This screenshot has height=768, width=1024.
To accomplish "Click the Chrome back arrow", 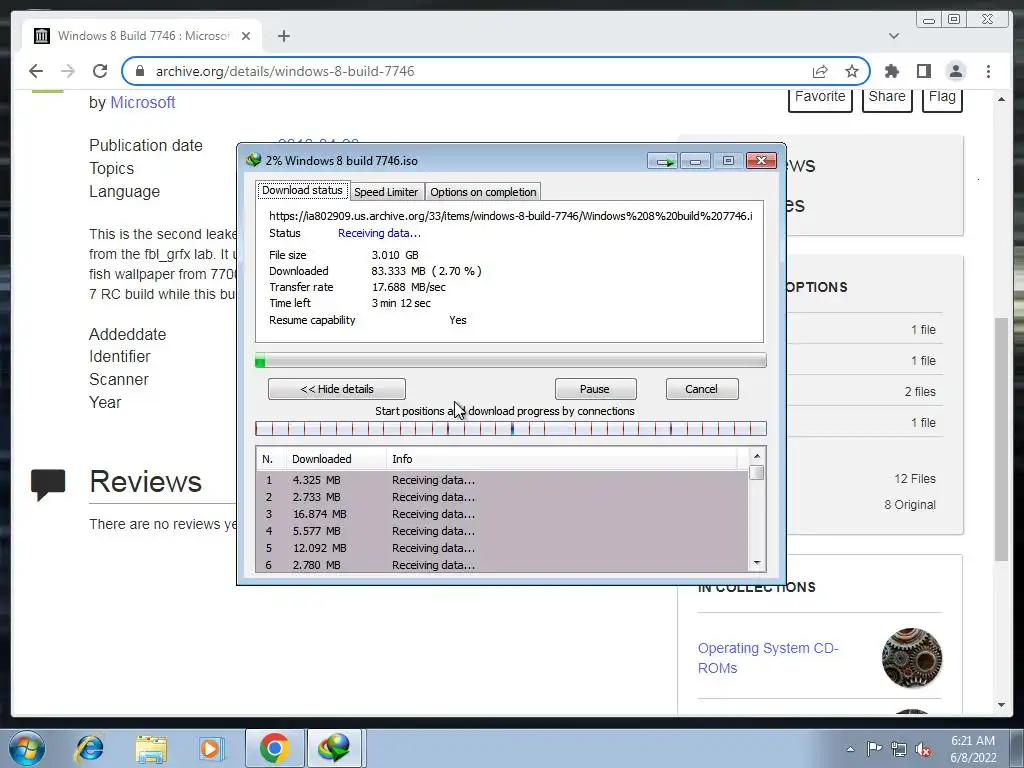I will click(x=36, y=71).
